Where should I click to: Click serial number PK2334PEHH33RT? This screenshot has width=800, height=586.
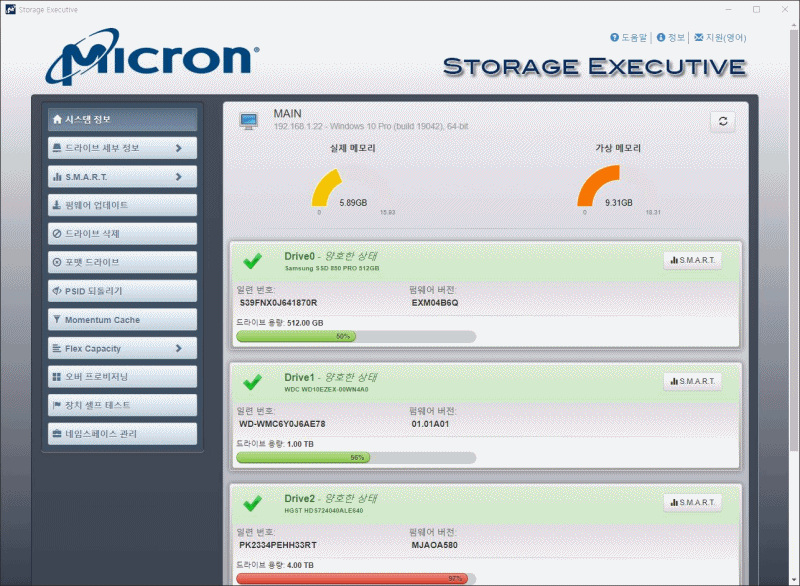278,545
